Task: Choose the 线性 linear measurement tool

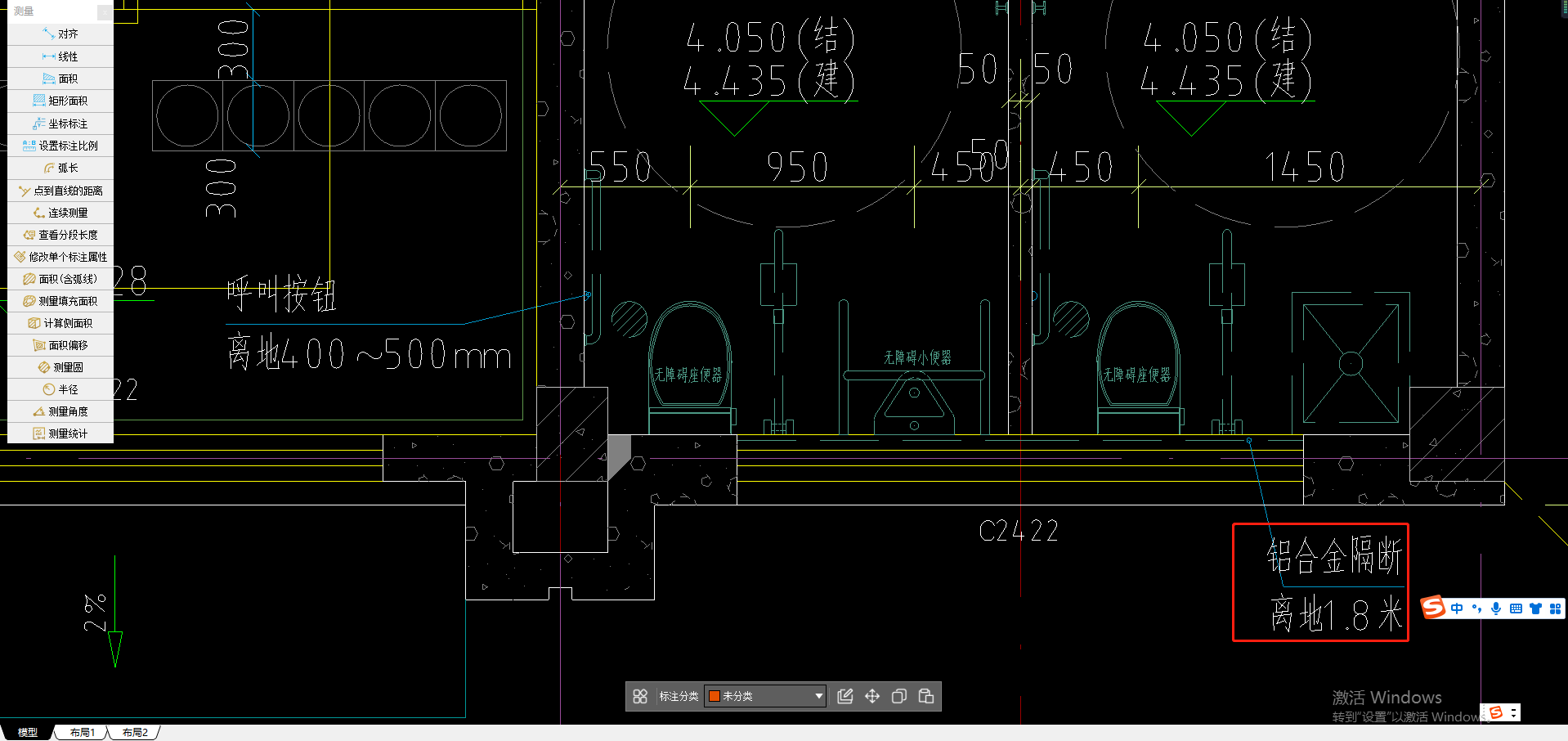Action: pyautogui.click(x=60, y=56)
